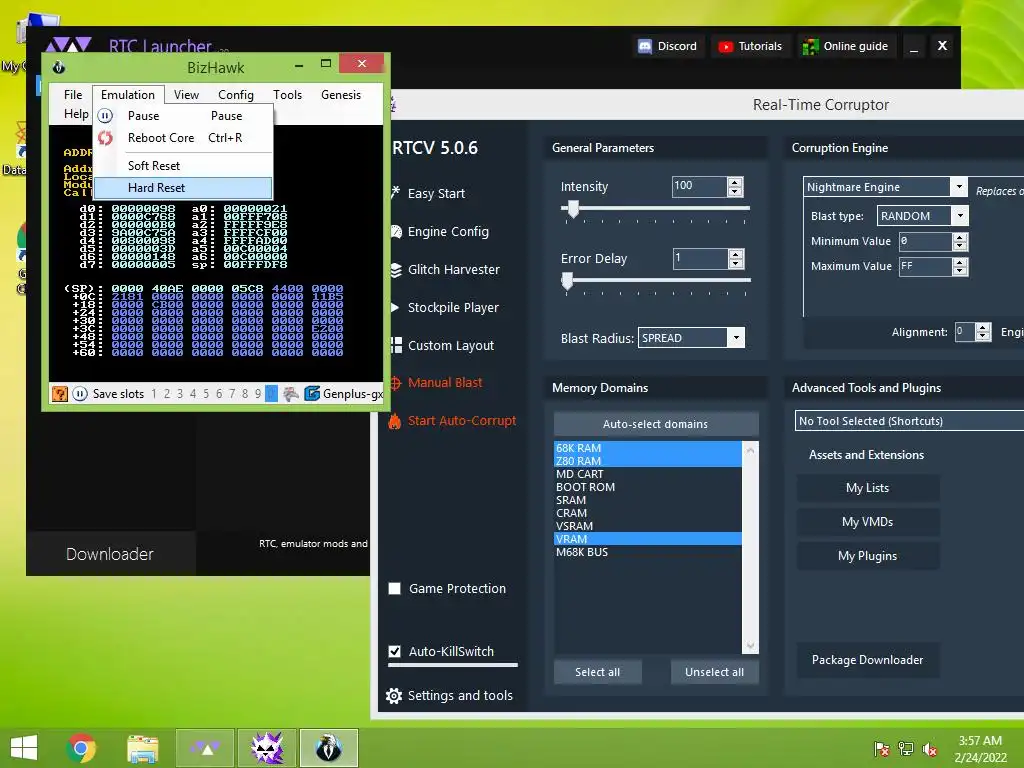This screenshot has width=1024, height=768.
Task: Click the Intensity slider handle
Action: click(573, 209)
